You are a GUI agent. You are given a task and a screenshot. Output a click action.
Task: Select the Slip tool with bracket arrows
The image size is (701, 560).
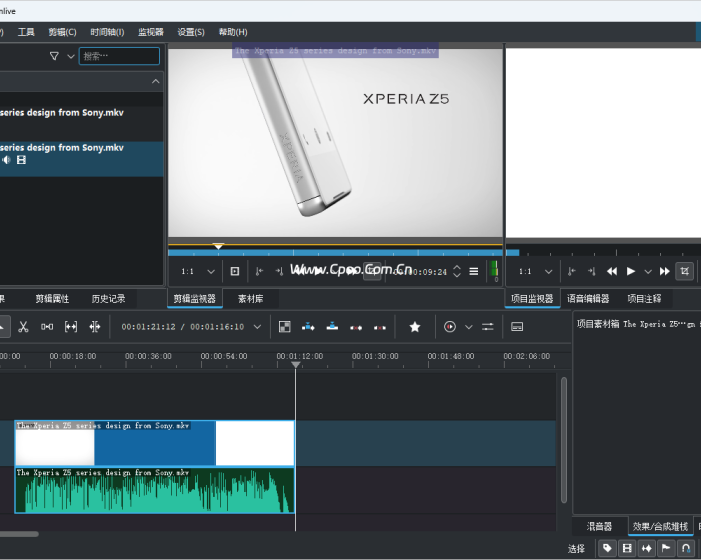pyautogui.click(x=71, y=327)
